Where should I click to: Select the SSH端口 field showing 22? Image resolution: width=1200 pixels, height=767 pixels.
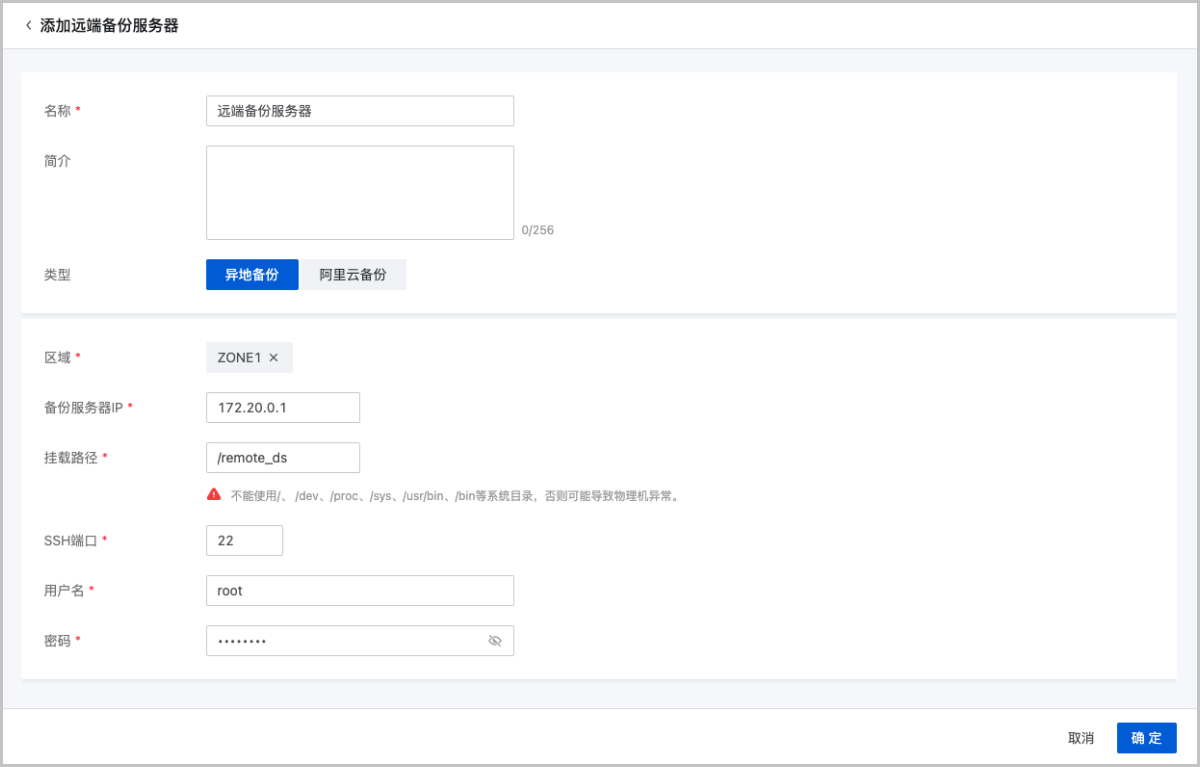tap(244, 540)
